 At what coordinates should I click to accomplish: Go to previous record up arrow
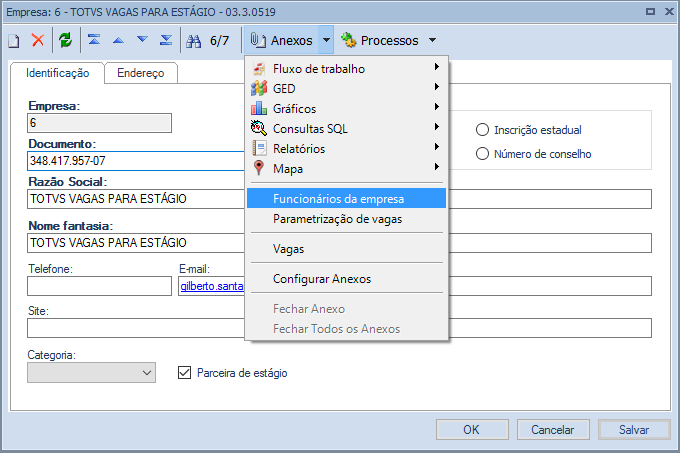pos(118,40)
